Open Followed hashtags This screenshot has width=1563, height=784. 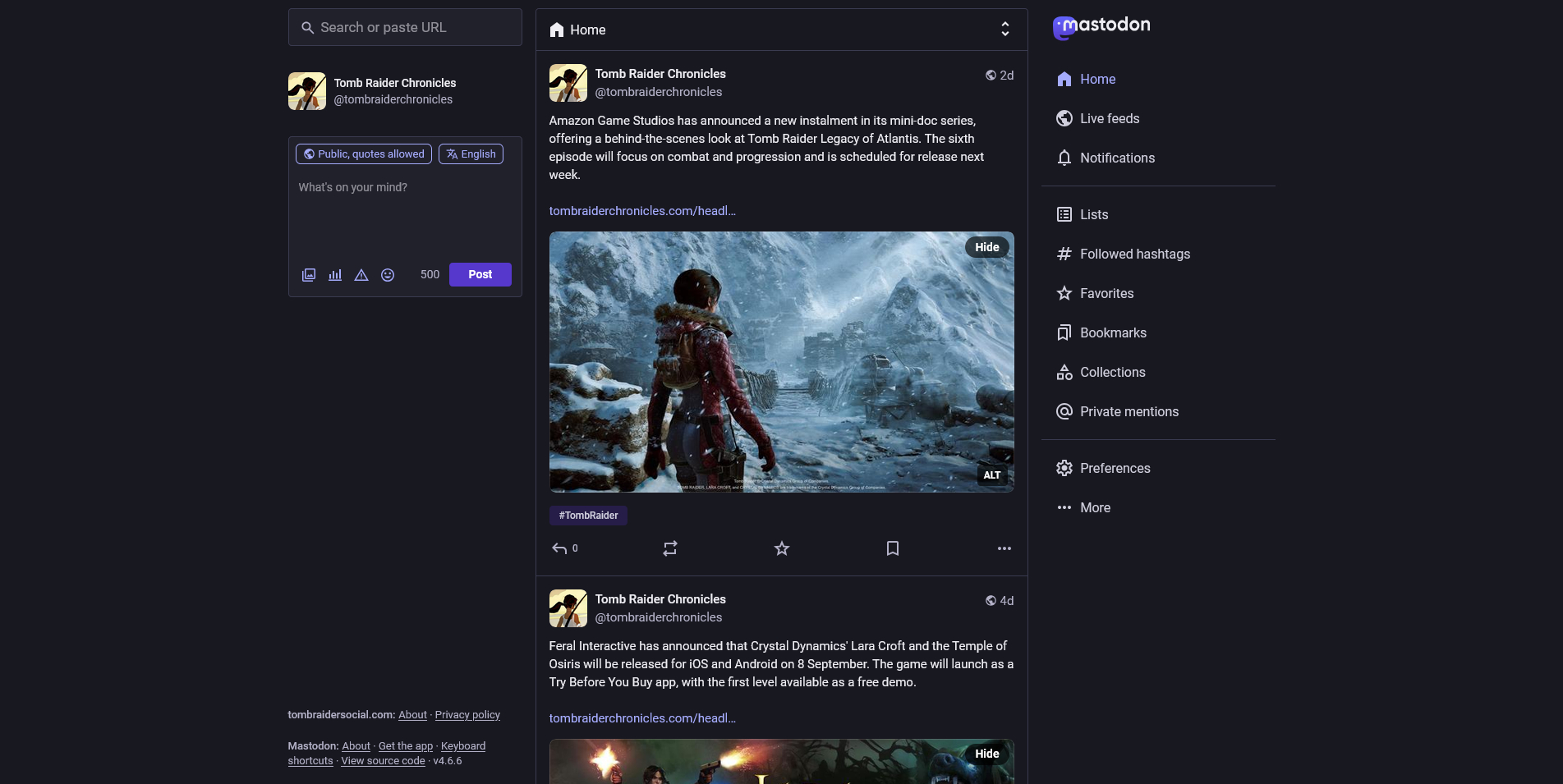(1123, 254)
